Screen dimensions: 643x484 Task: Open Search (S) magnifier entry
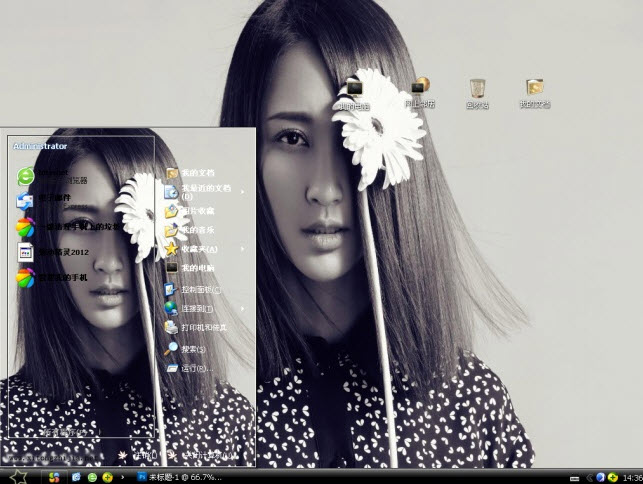[x=185, y=349]
